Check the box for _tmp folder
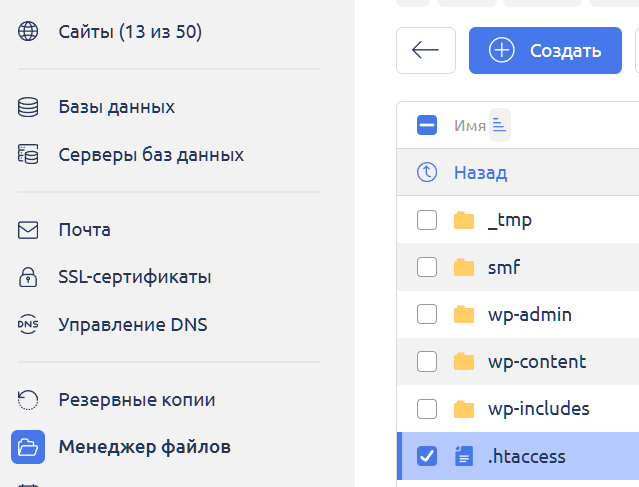Screen dimensions: 639x487 click(427, 220)
